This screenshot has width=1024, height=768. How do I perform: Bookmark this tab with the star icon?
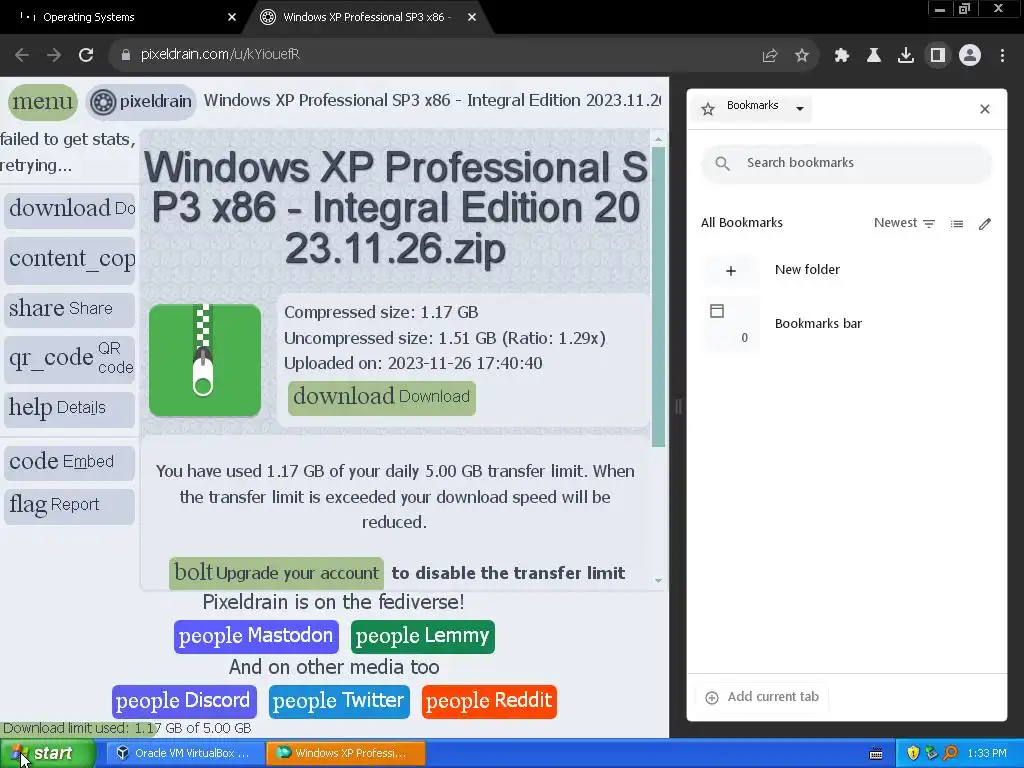point(802,56)
